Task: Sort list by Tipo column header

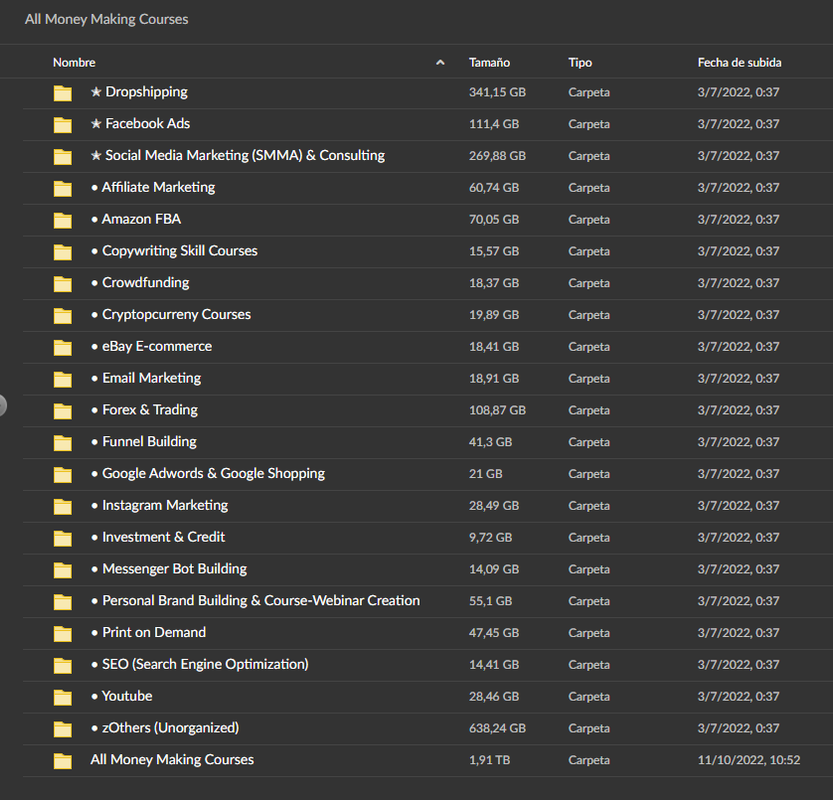Action: click(580, 63)
